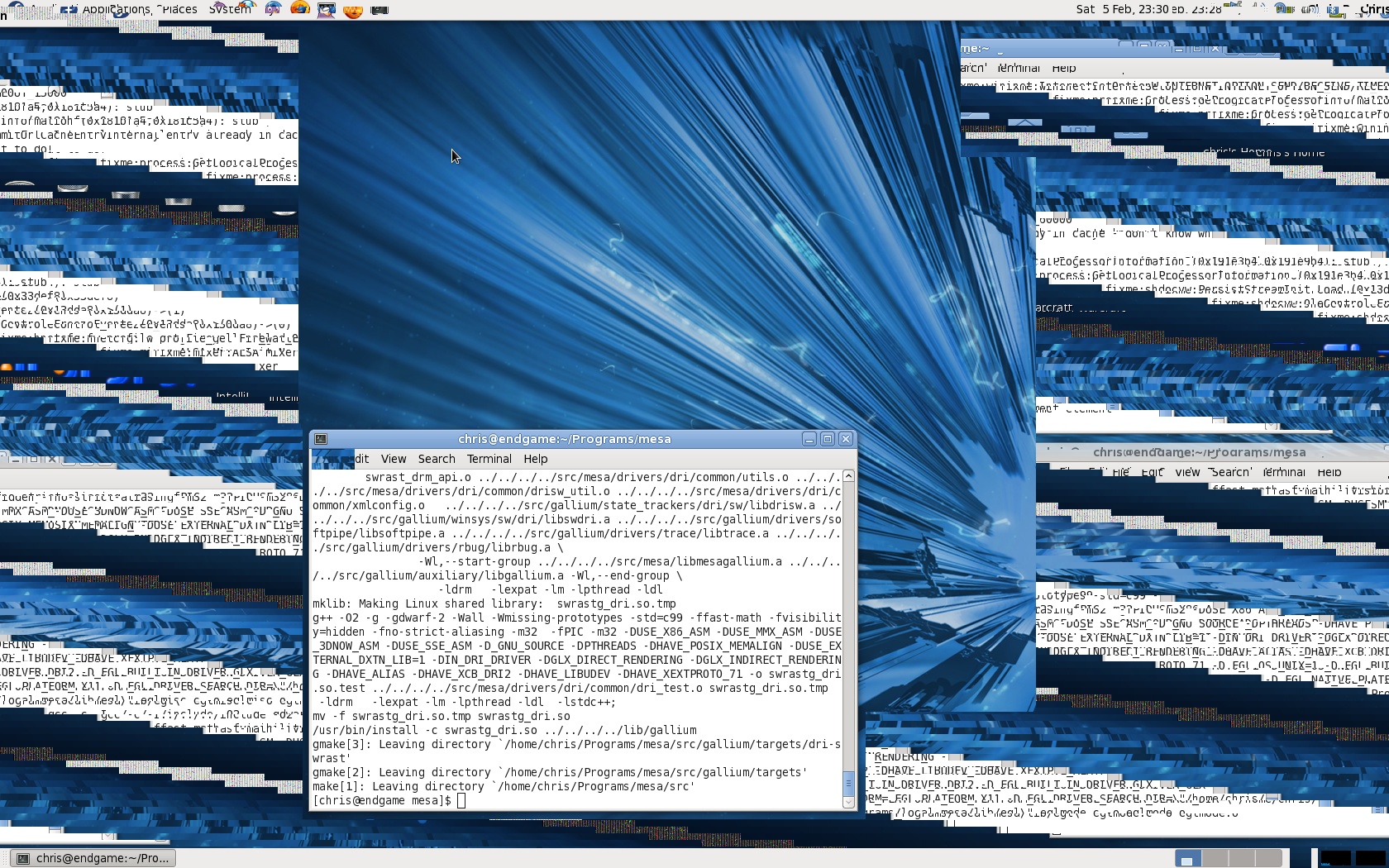Open the Thunderbird mail launcher icon

pyautogui.click(x=273, y=9)
